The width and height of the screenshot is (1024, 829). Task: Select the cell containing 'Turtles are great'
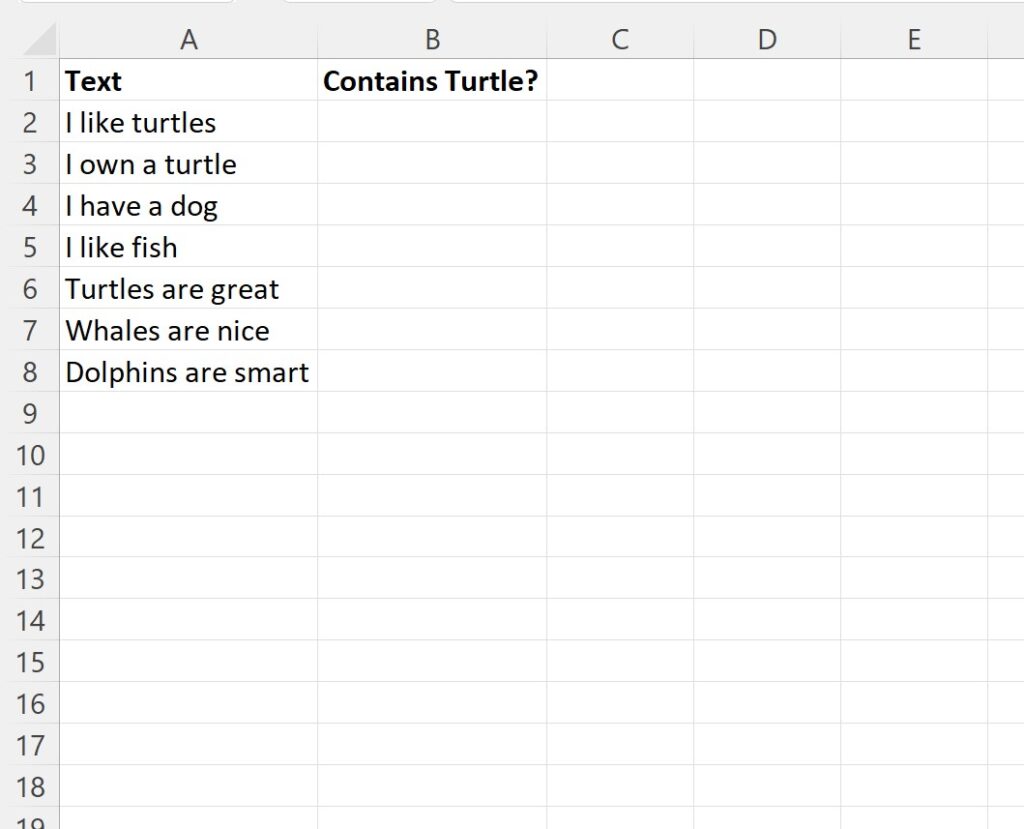[188, 288]
